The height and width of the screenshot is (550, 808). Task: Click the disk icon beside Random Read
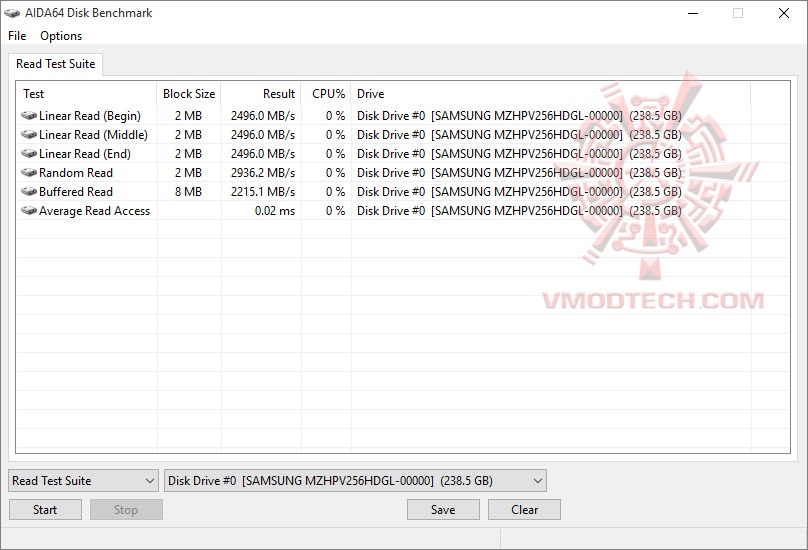tap(29, 173)
